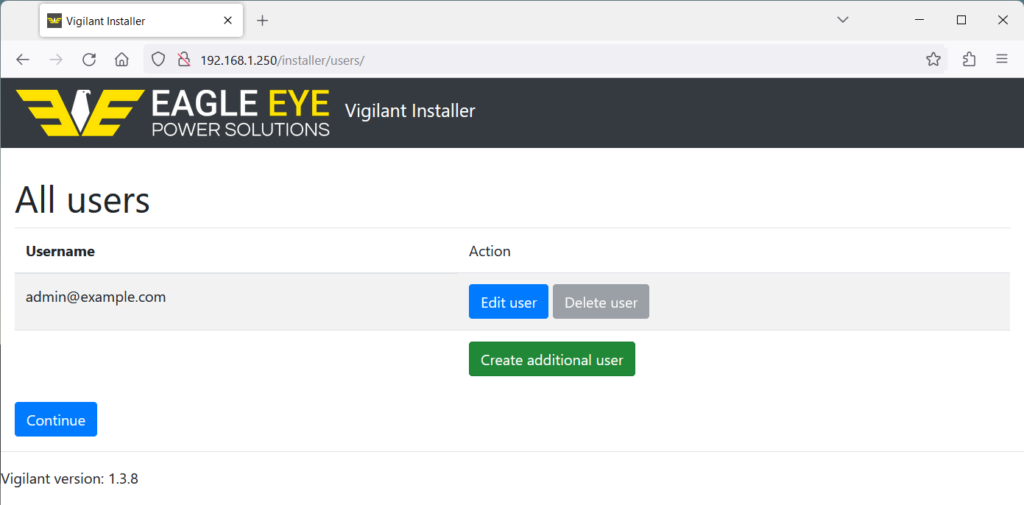The width and height of the screenshot is (1024, 505).
Task: Maximize the browser window
Action: (x=961, y=20)
